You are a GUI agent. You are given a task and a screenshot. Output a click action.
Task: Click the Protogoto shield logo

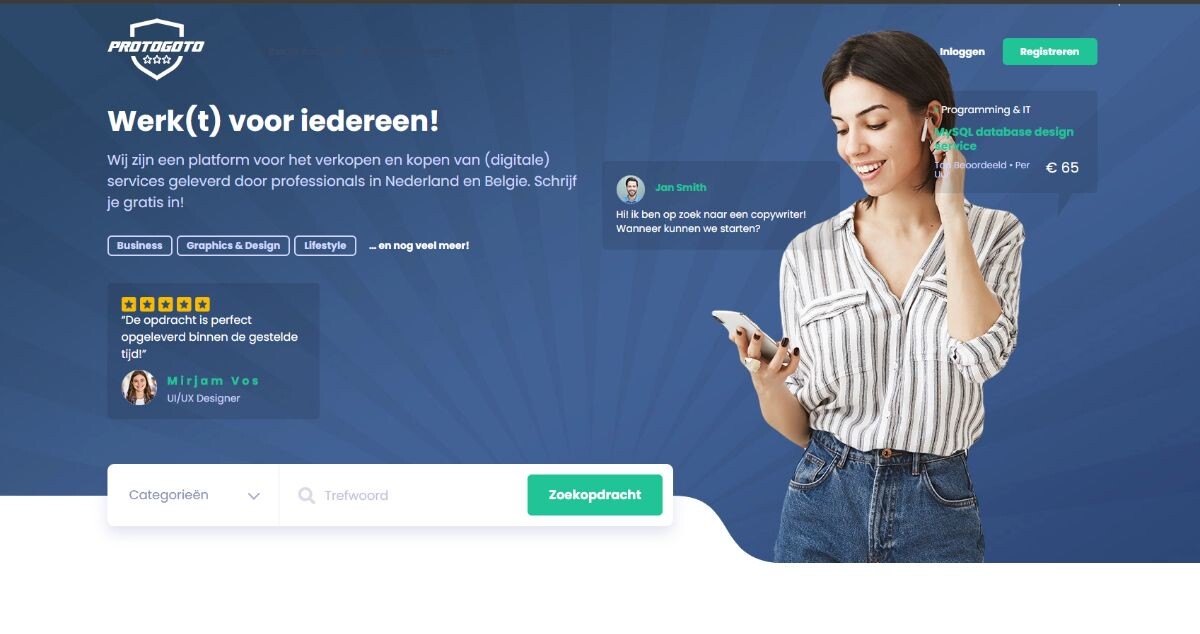coord(156,49)
